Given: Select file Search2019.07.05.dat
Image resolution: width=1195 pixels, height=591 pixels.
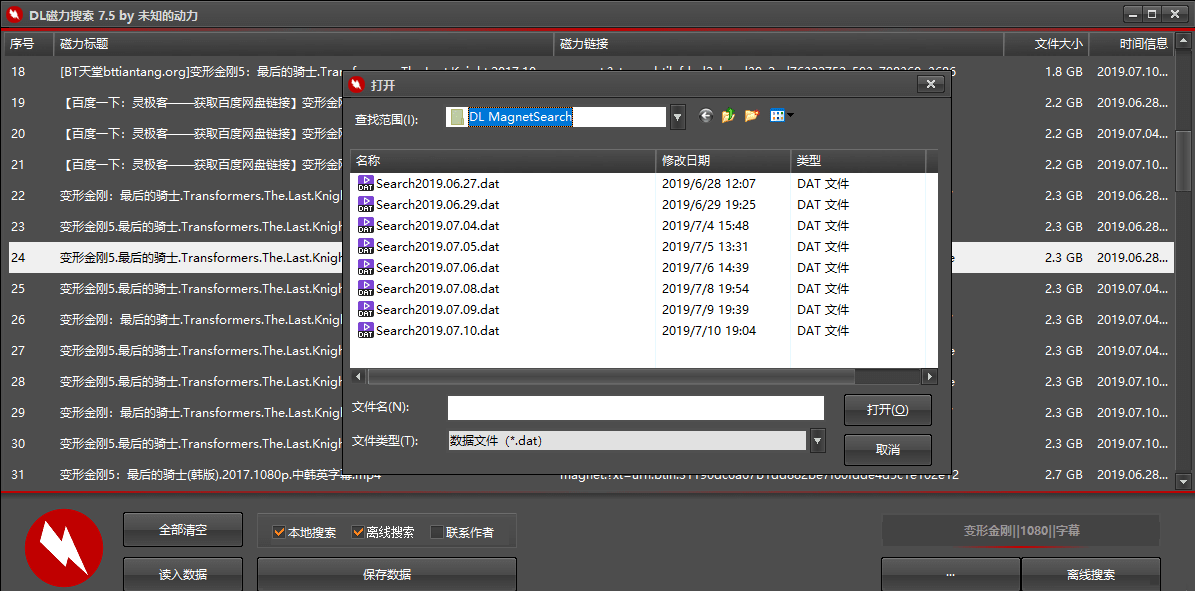Looking at the screenshot, I should (x=437, y=246).
